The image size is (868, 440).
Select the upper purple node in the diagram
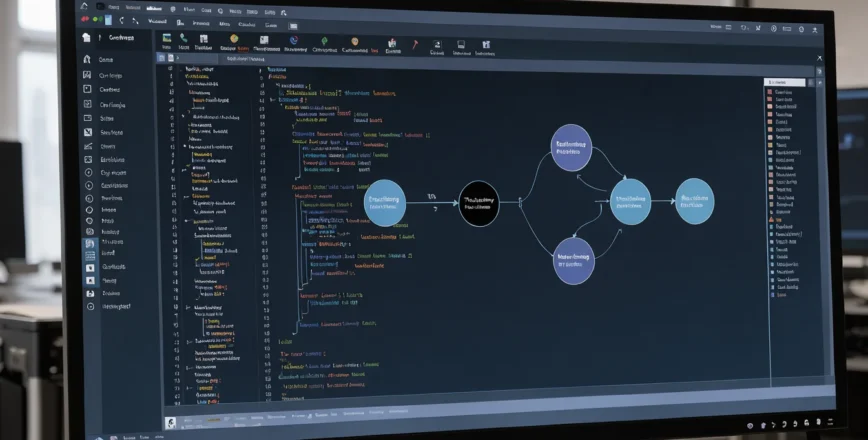[571, 148]
